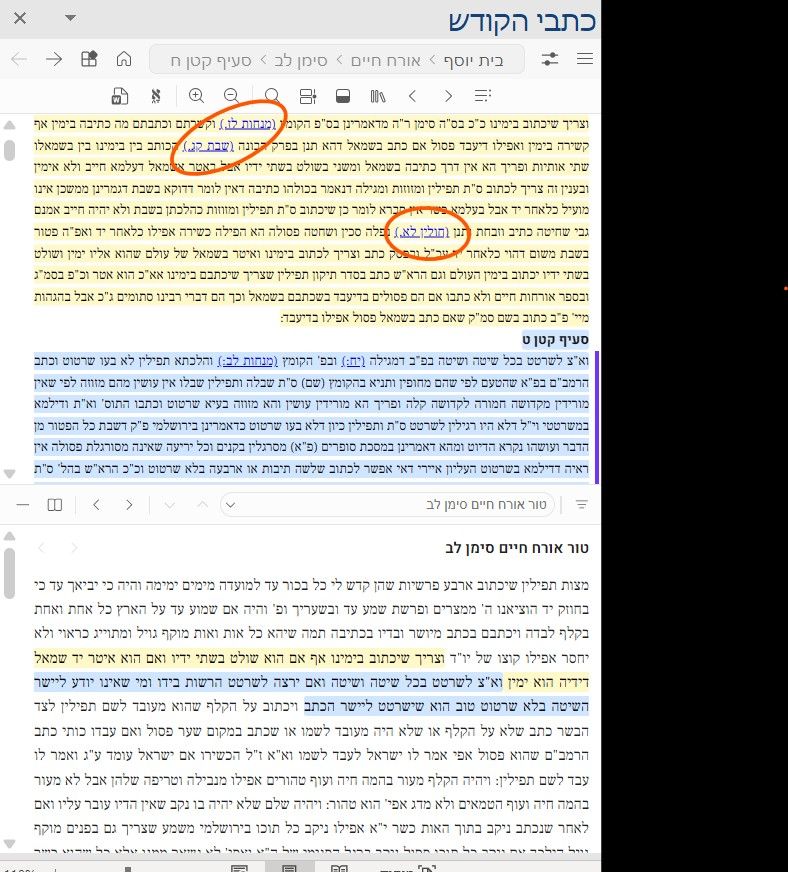The image size is (788, 872).
Task: Minimize the lower commentary pane
Action: pyautogui.click(x=23, y=504)
